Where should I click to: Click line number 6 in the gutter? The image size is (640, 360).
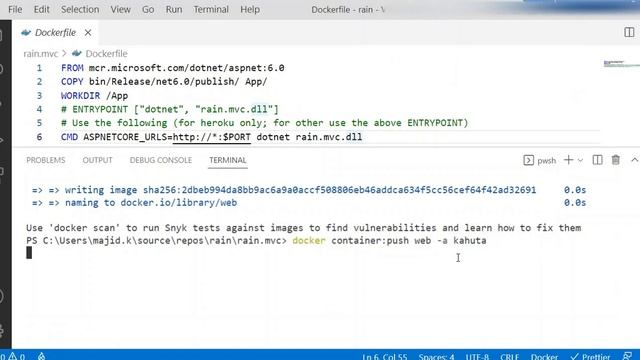(x=39, y=137)
